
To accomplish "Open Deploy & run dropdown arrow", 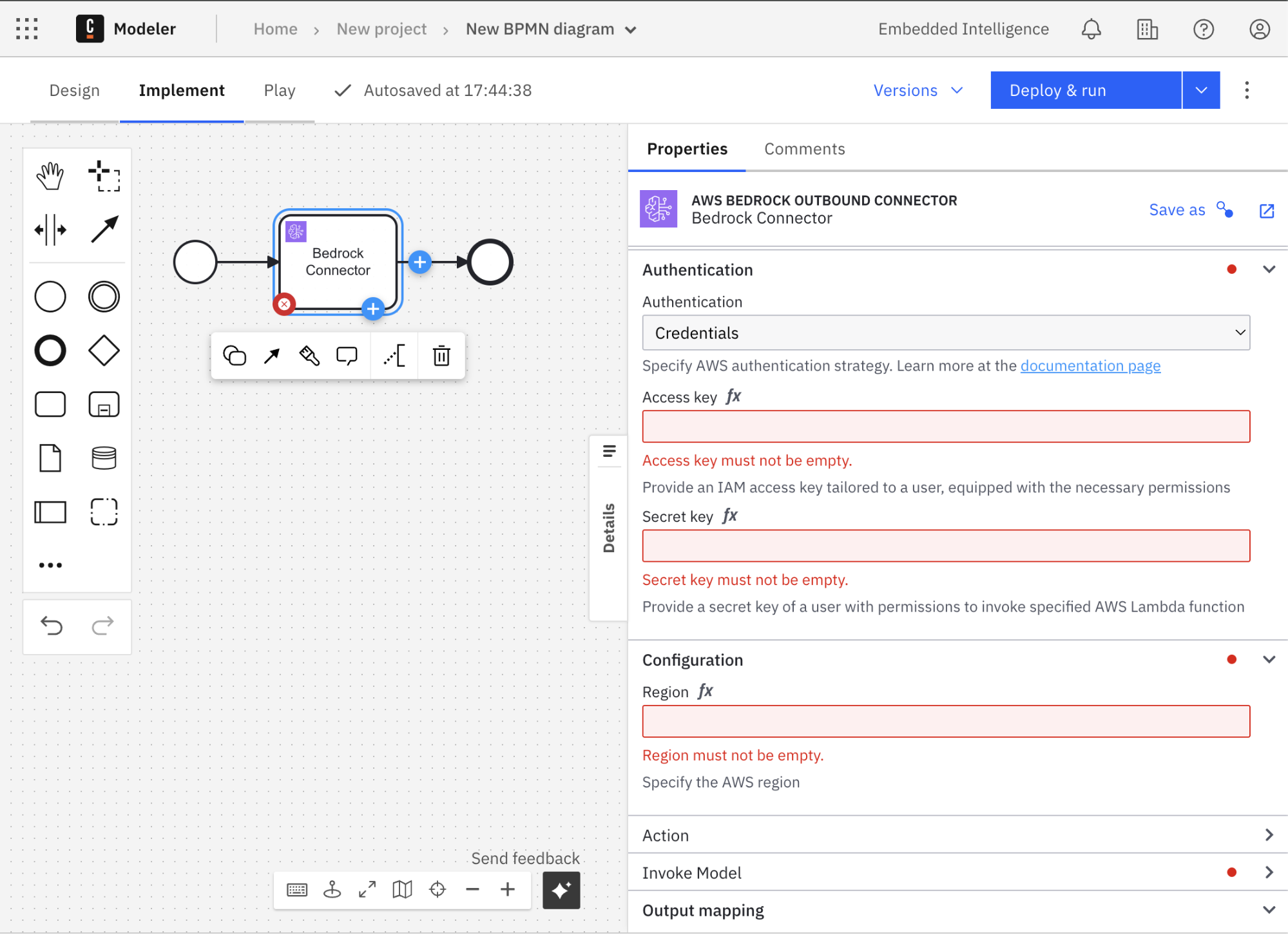I will (1201, 90).
